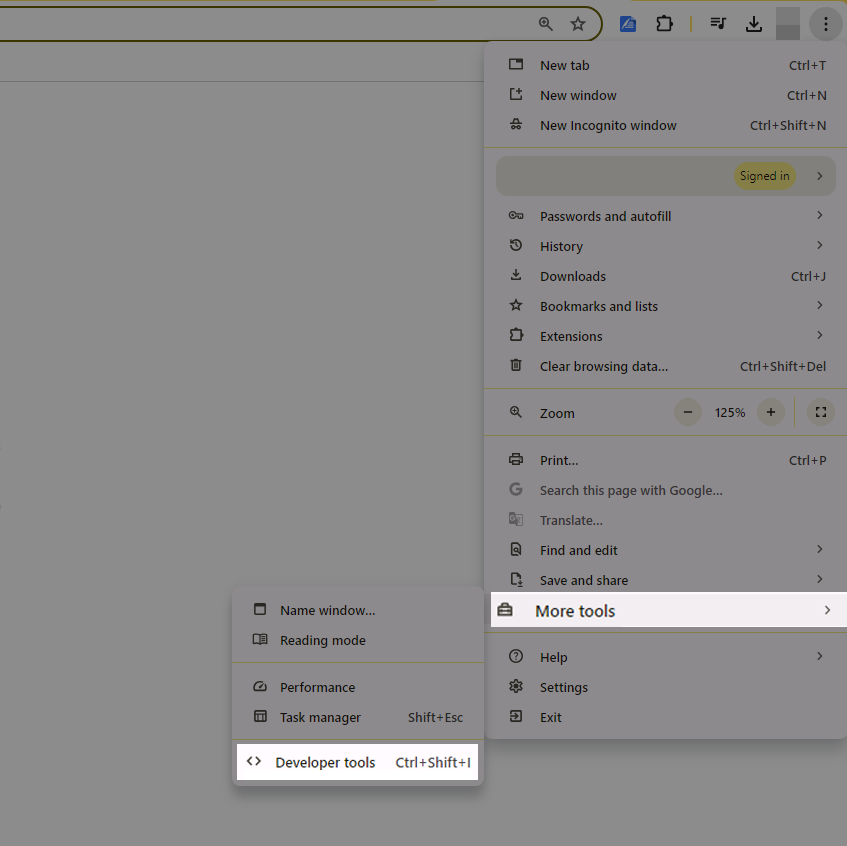Screen dimensions: 847x846
Task: Click the Help question mark icon
Action: [516, 656]
